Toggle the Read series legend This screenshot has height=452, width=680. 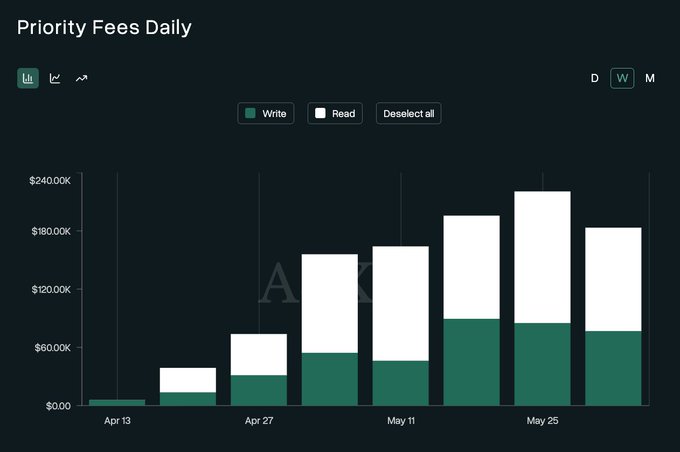pyautogui.click(x=335, y=114)
